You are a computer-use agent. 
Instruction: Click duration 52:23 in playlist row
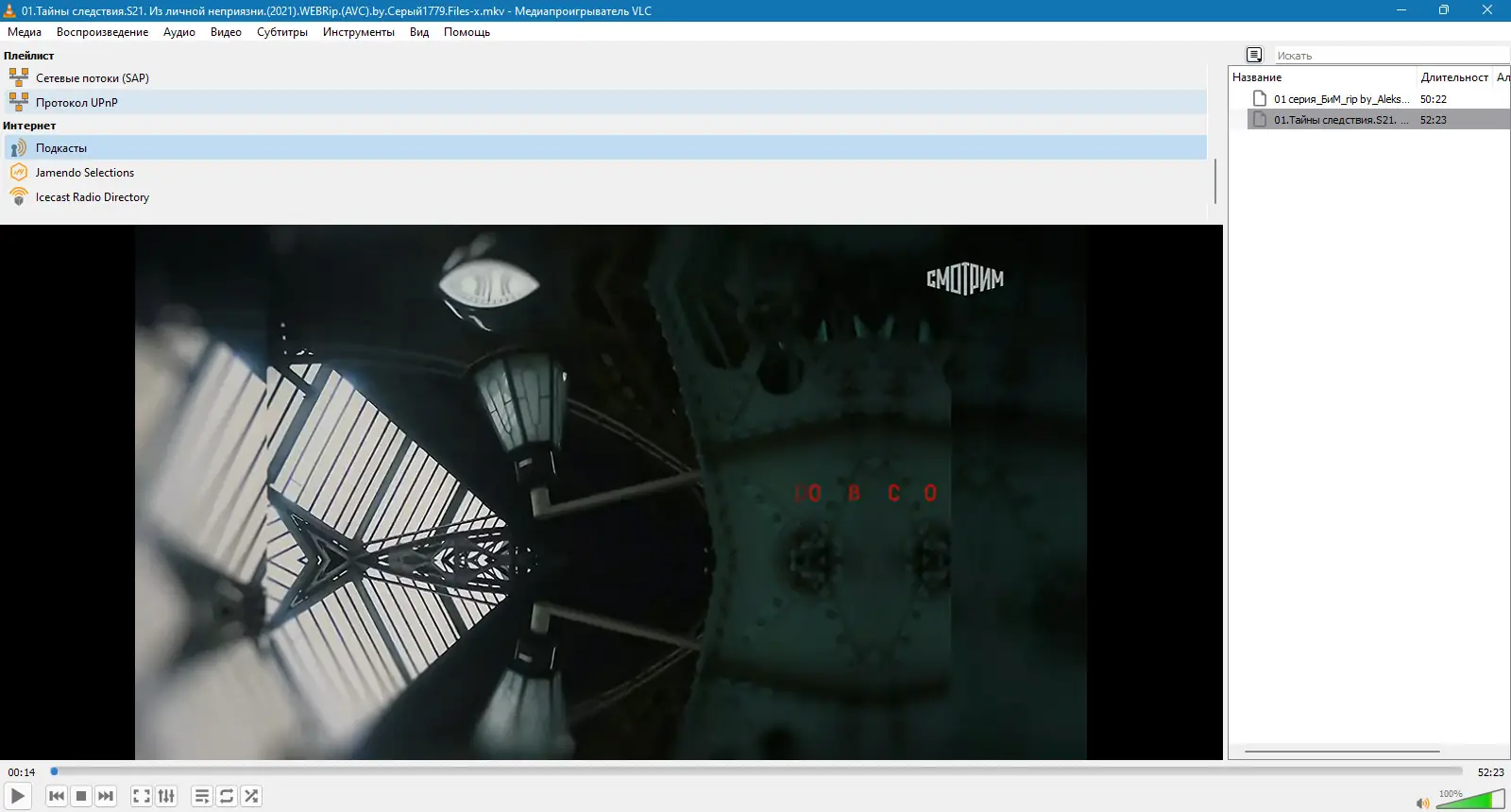[1434, 120]
